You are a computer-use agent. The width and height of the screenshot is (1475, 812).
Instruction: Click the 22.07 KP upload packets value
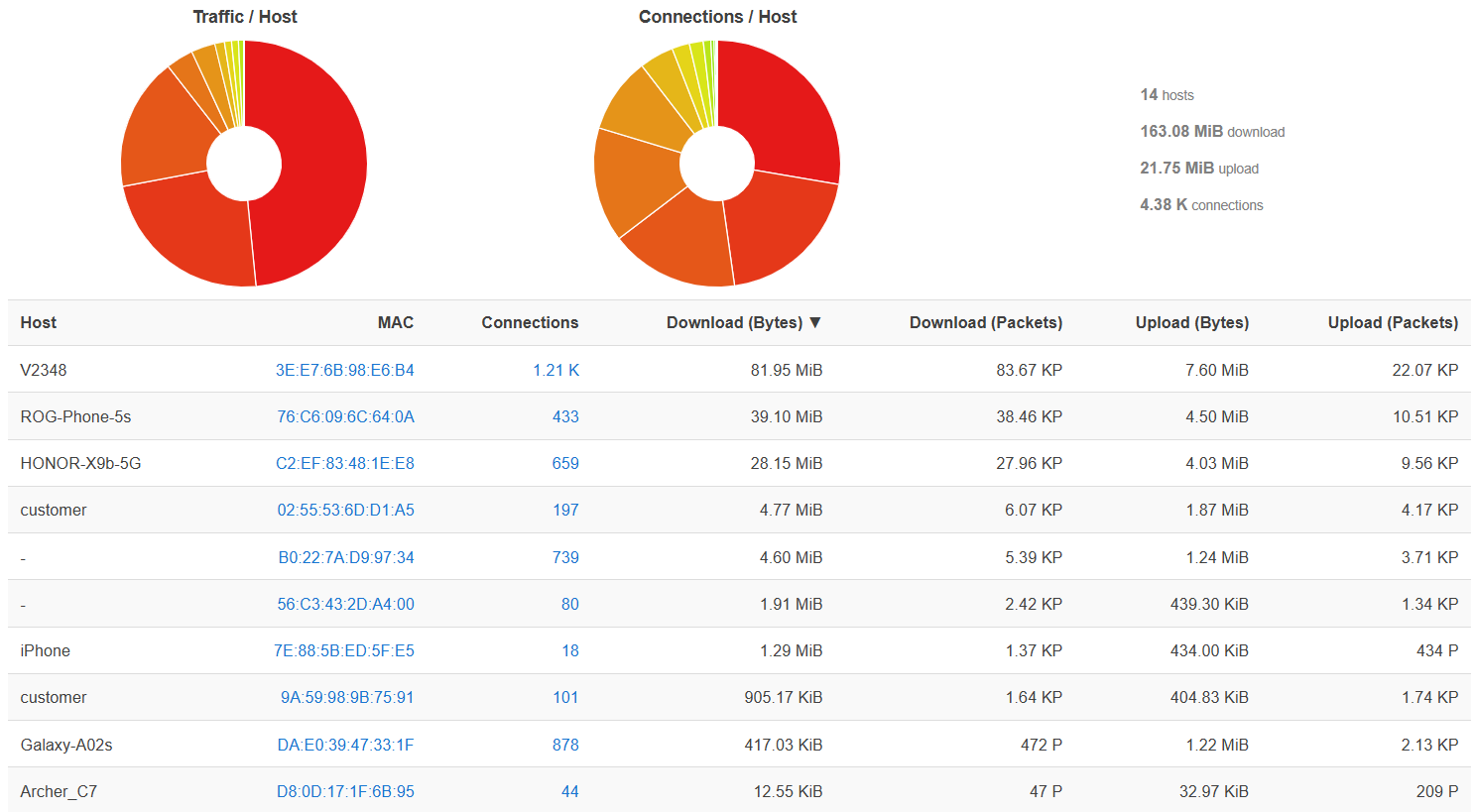[1425, 370]
